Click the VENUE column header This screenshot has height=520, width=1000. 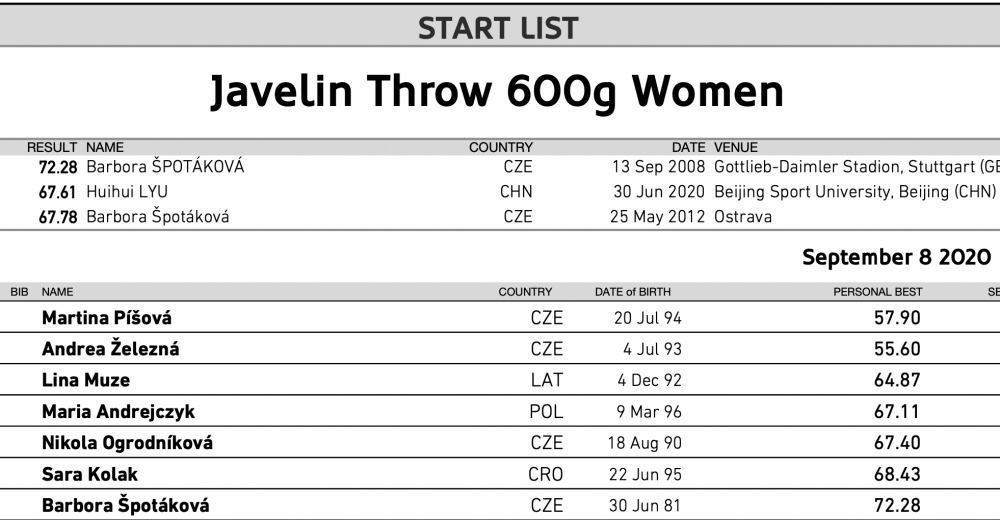(736, 147)
